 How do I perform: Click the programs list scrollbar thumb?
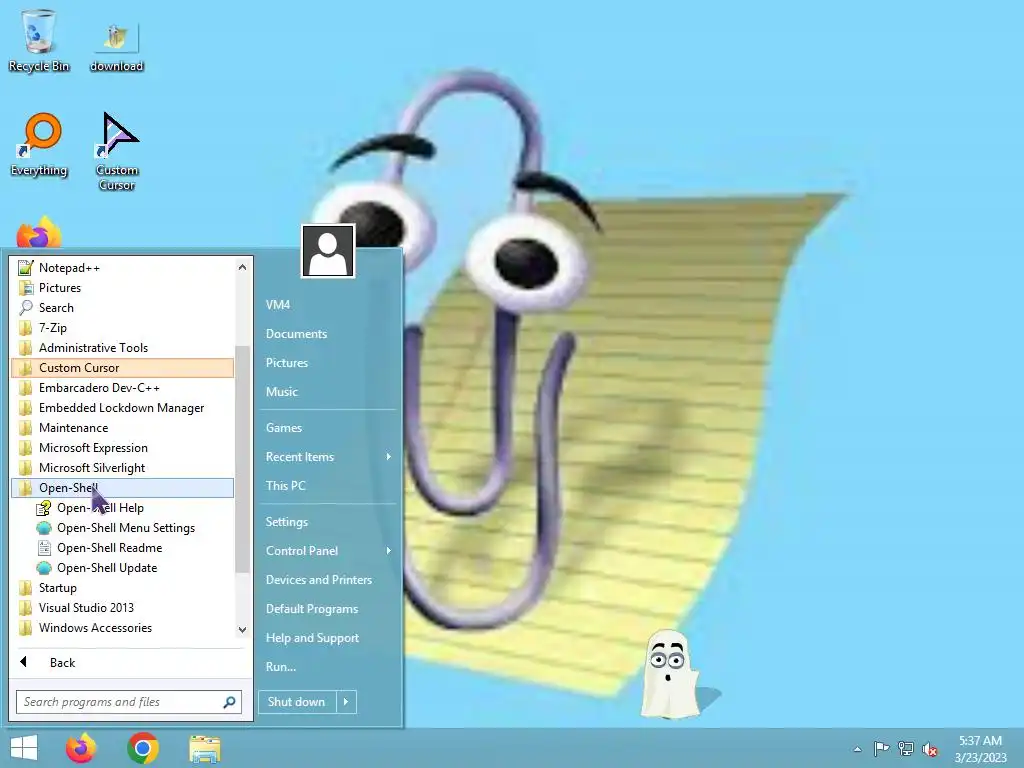tap(242, 459)
